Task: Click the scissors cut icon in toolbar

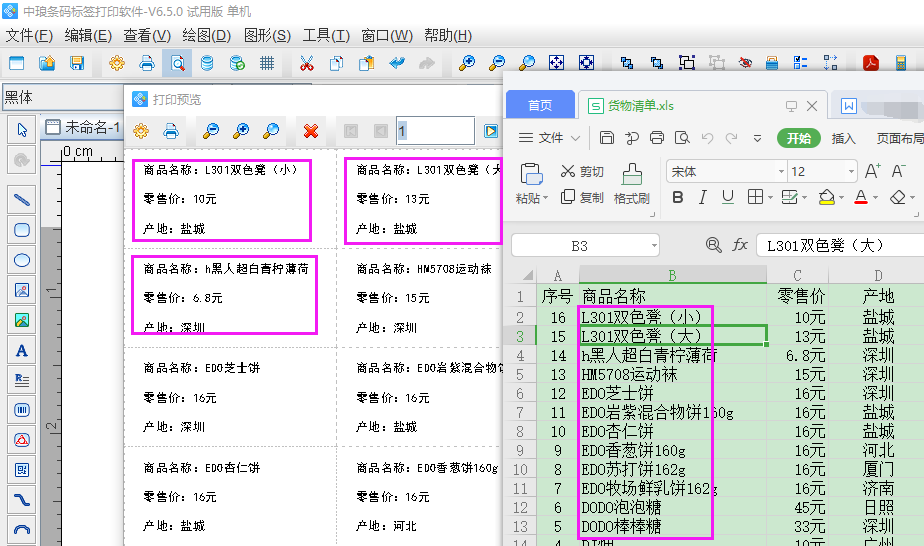Action: pos(306,64)
